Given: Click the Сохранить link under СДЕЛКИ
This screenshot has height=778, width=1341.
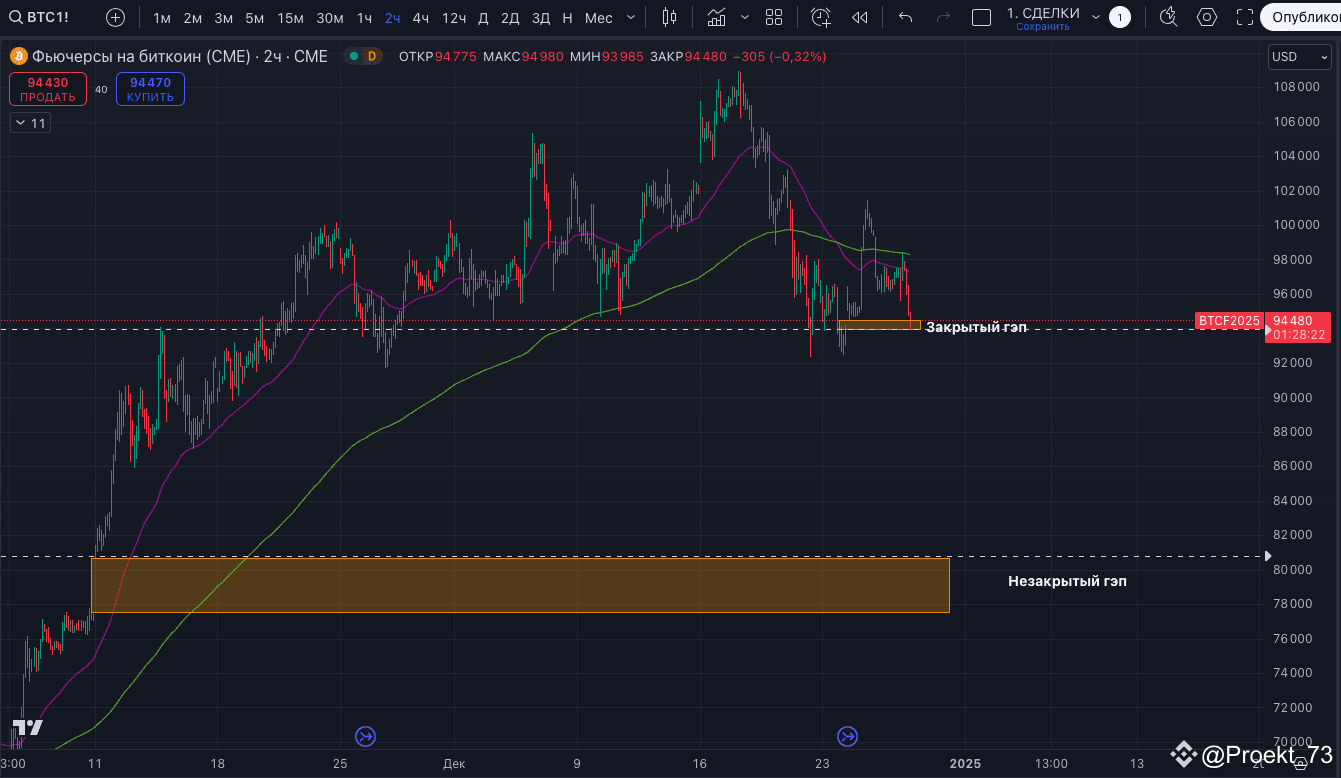Looking at the screenshot, I should 1042,25.
